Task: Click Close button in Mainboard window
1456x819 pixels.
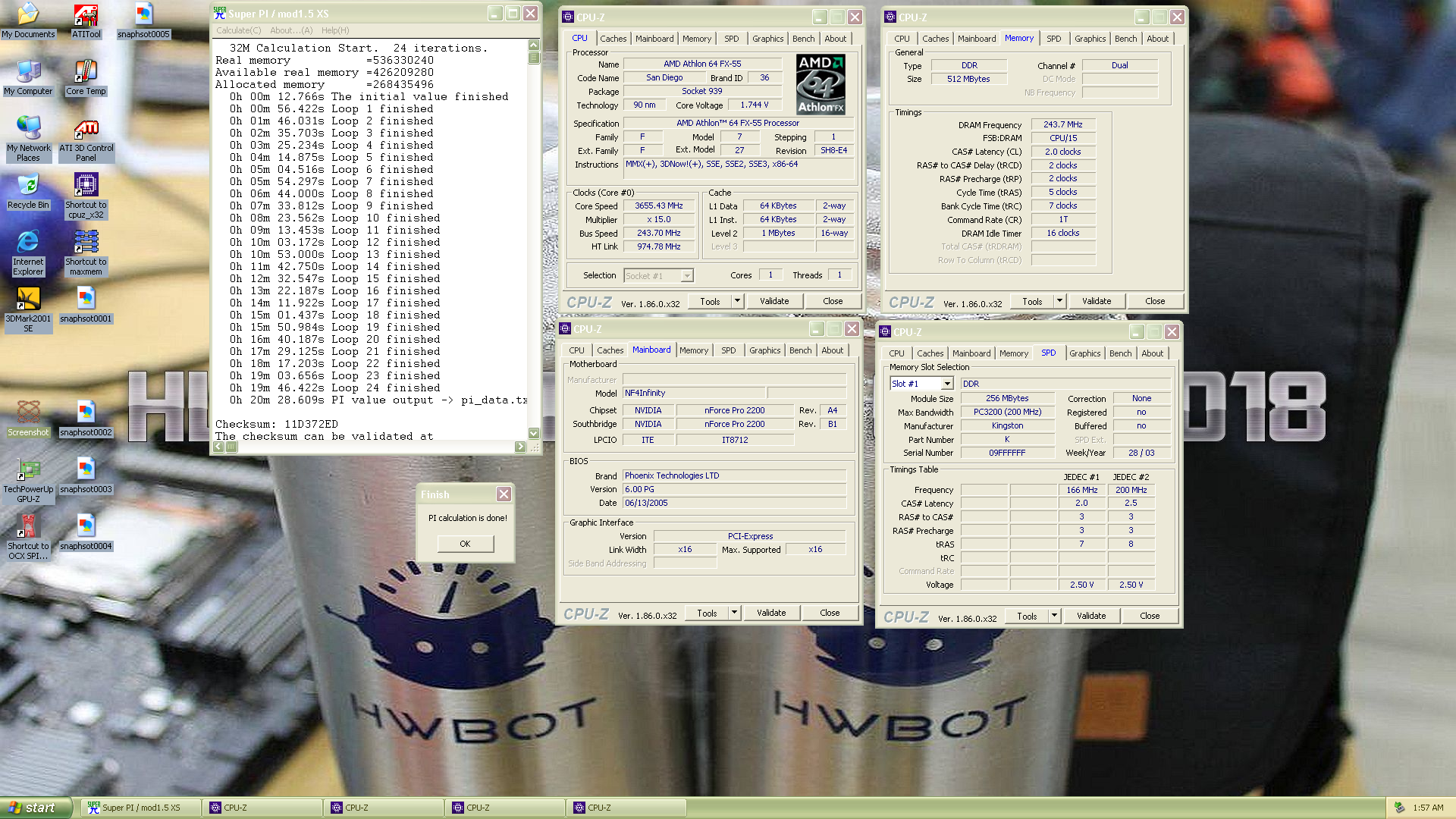Action: click(x=830, y=613)
